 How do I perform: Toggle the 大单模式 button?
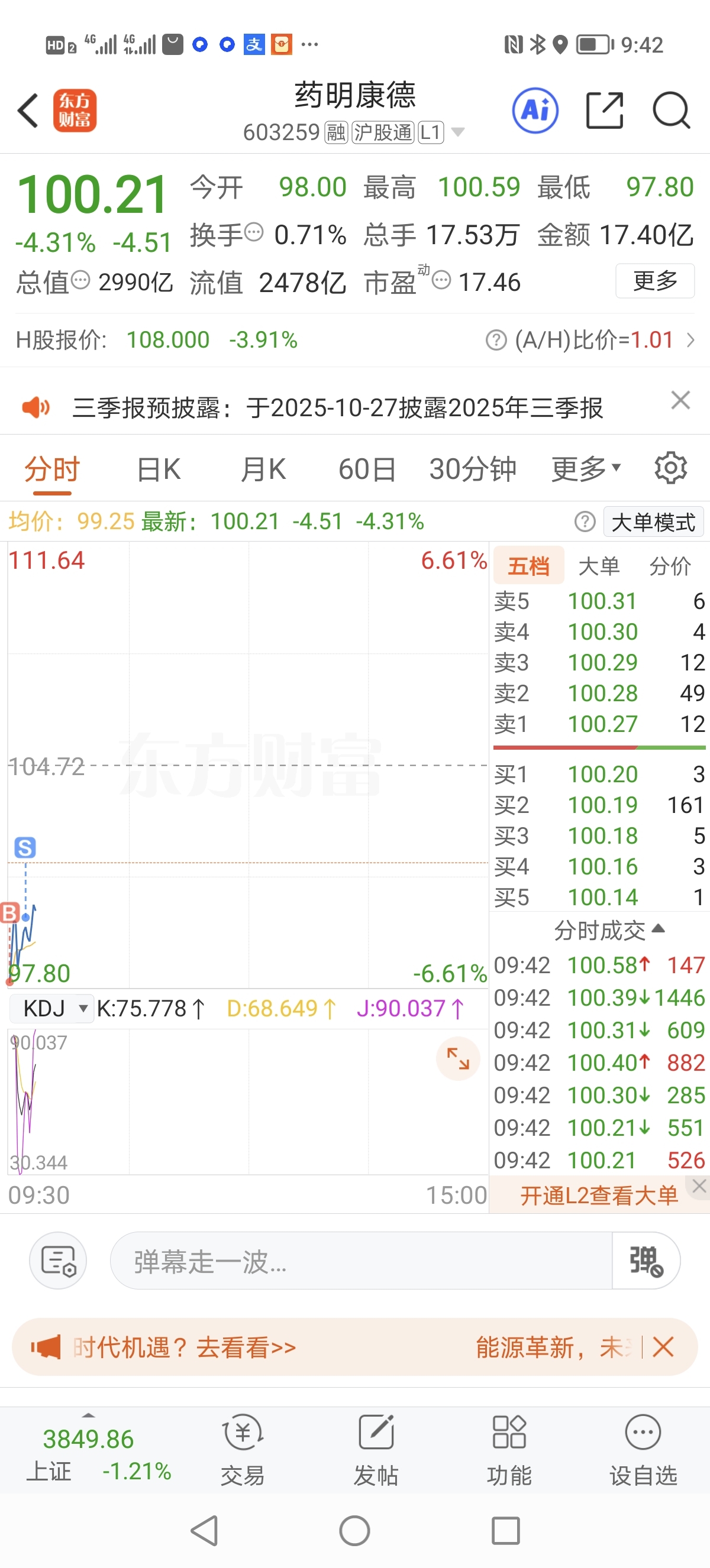pyautogui.click(x=653, y=521)
